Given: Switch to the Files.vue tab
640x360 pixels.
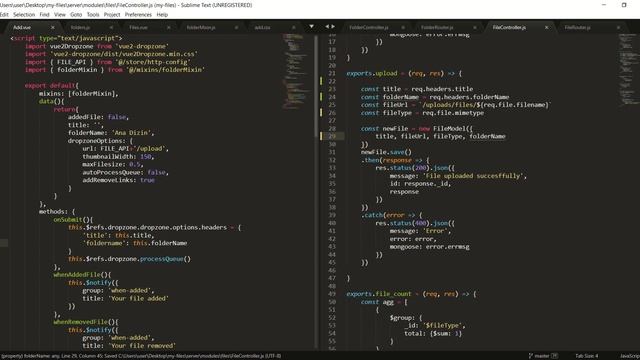Looking at the screenshot, I should point(138,27).
